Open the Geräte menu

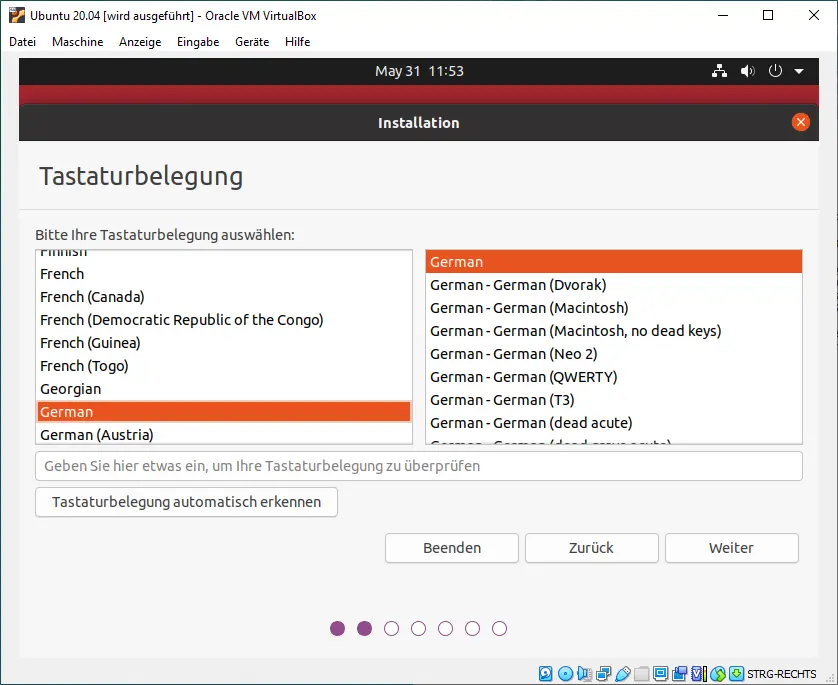(252, 42)
